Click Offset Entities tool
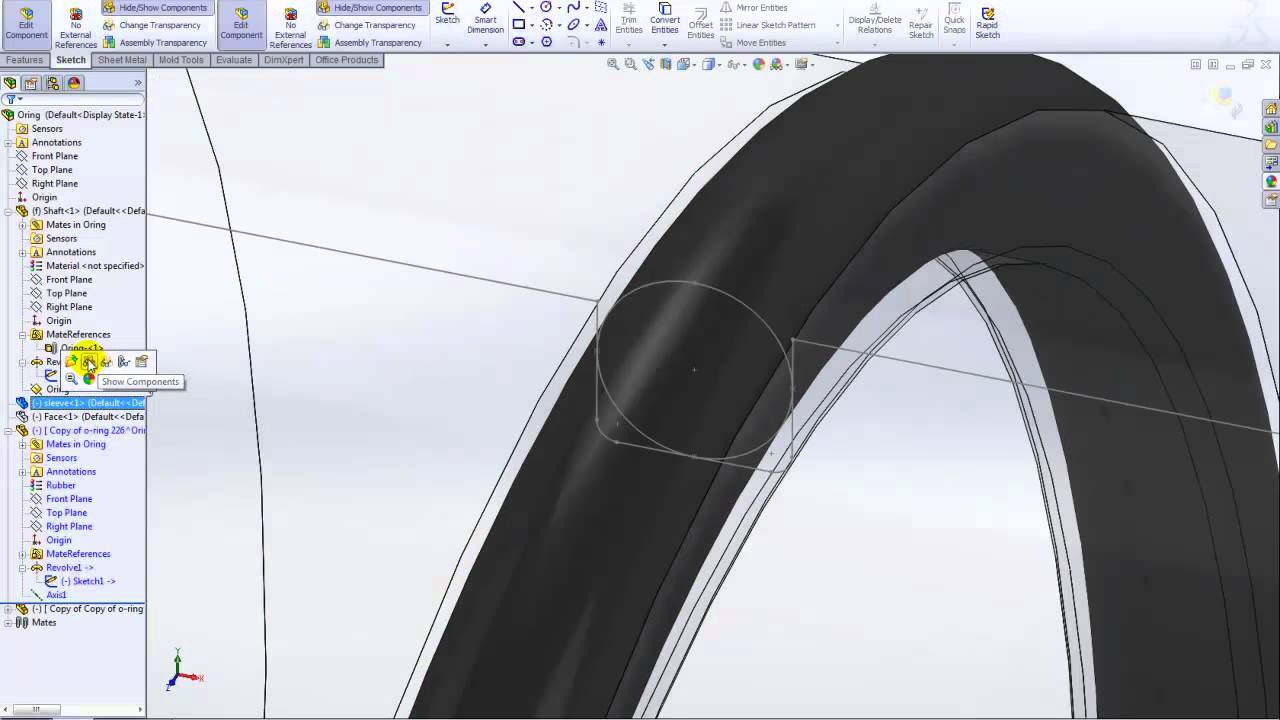This screenshot has width=1280, height=720. pos(700,23)
